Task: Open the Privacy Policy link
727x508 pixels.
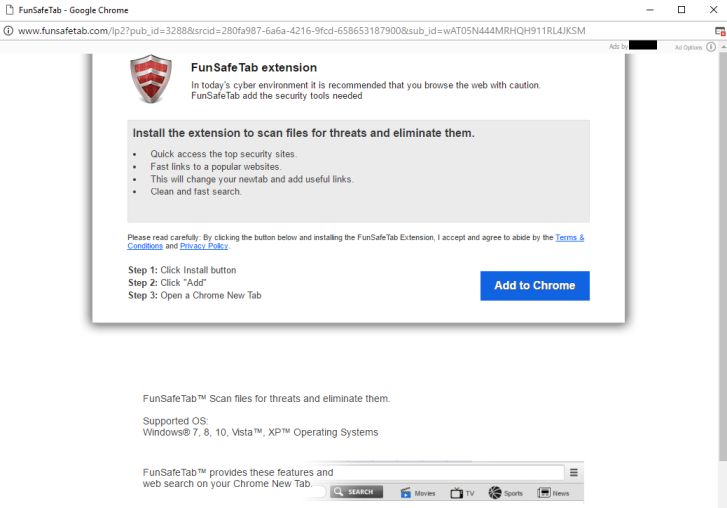Action: point(204,246)
